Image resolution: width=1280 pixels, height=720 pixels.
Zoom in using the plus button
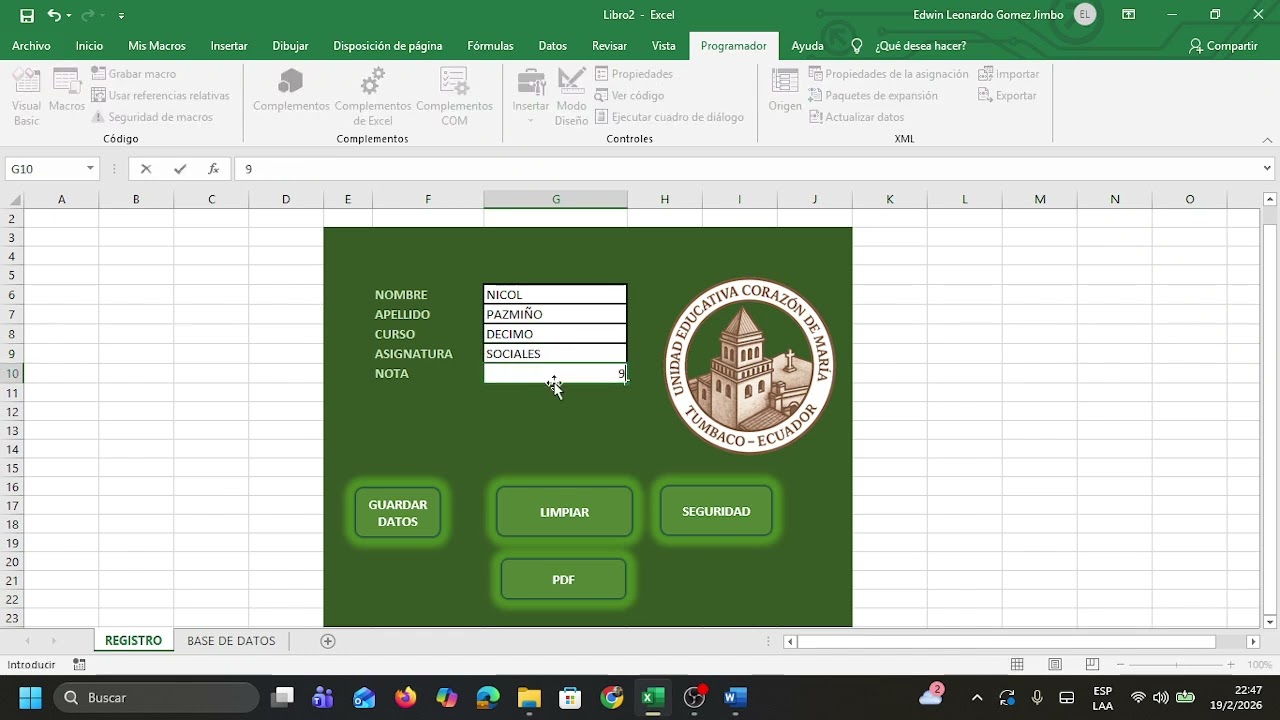(x=1231, y=665)
